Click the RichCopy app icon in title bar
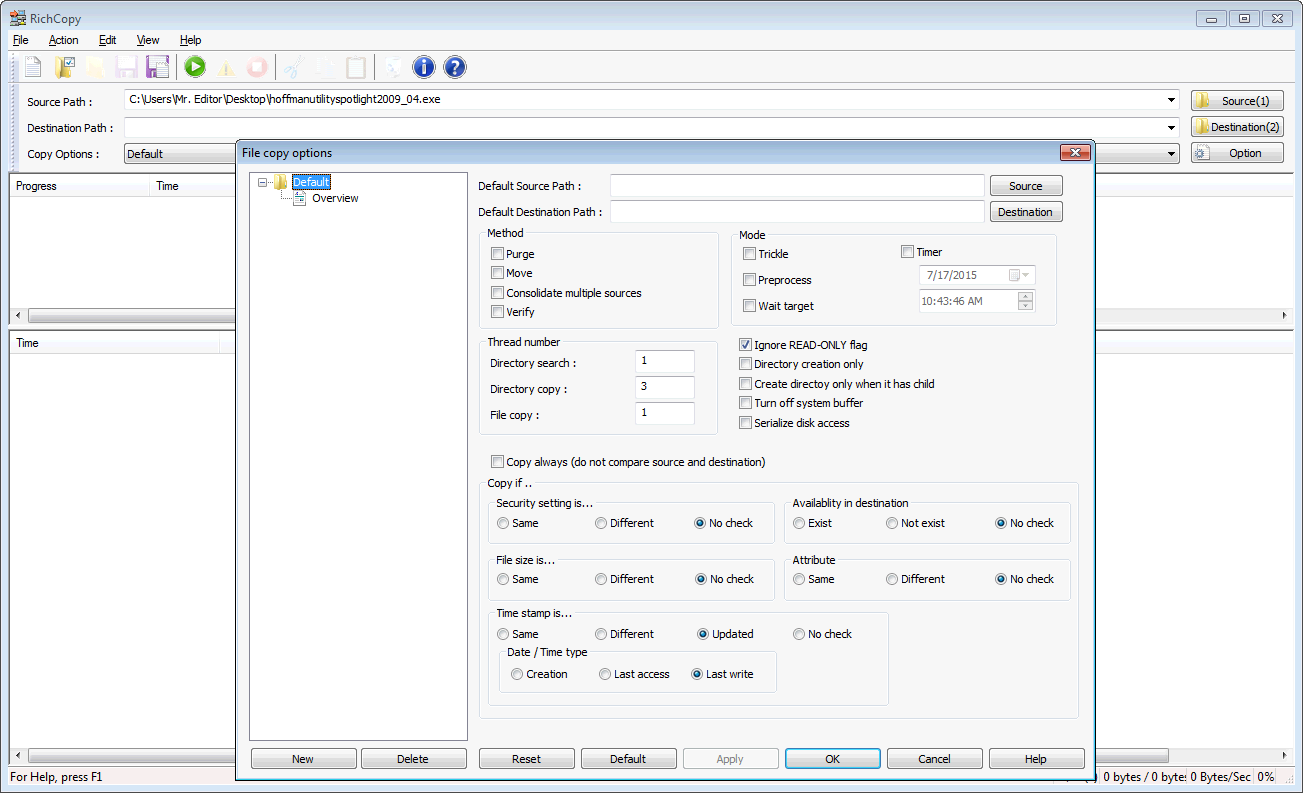The image size is (1303, 793). pyautogui.click(x=18, y=17)
